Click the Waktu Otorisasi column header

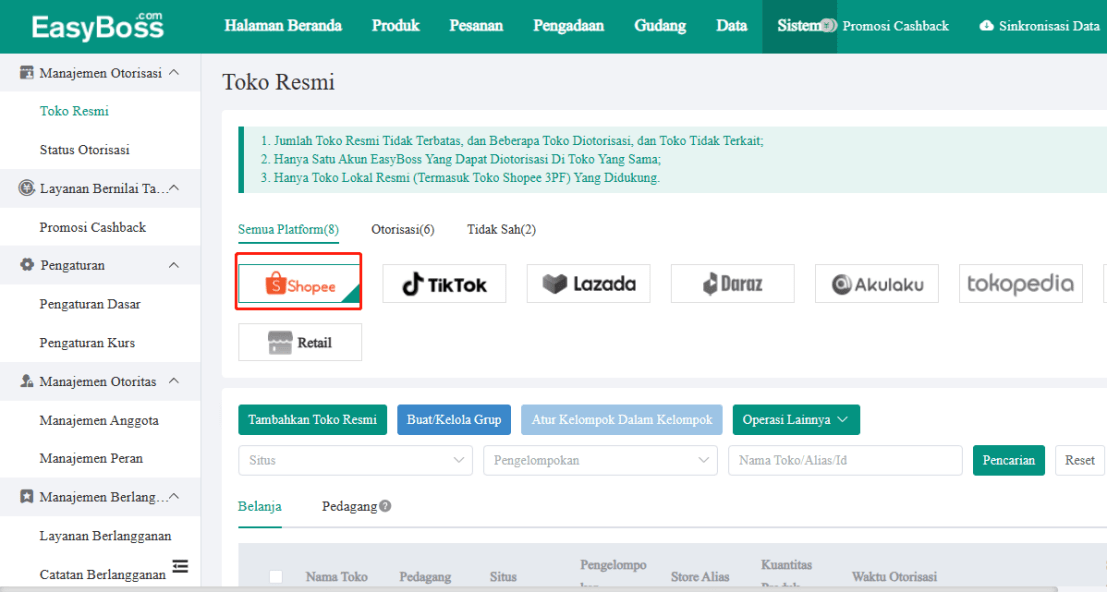click(x=894, y=577)
